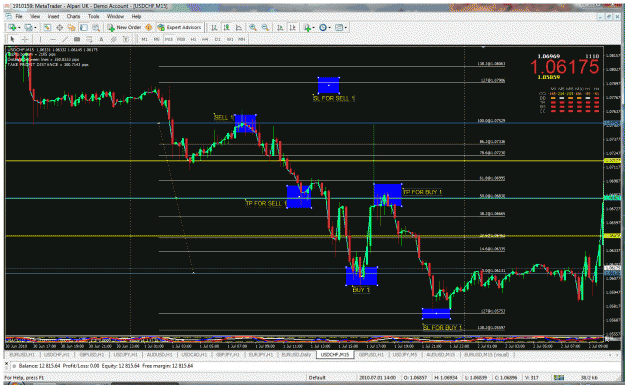Expand the Profiles dropdown arrow

click(35, 28)
